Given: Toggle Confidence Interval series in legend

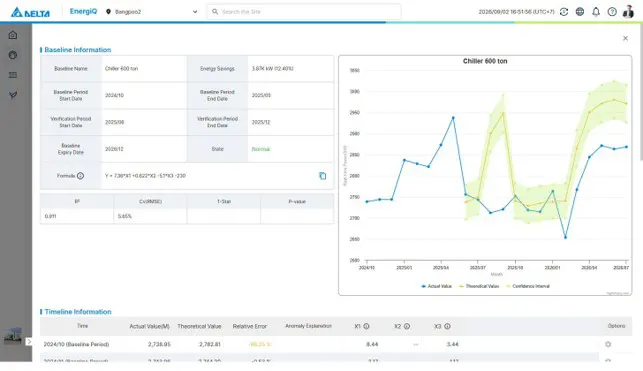Looking at the screenshot, I should coord(528,286).
